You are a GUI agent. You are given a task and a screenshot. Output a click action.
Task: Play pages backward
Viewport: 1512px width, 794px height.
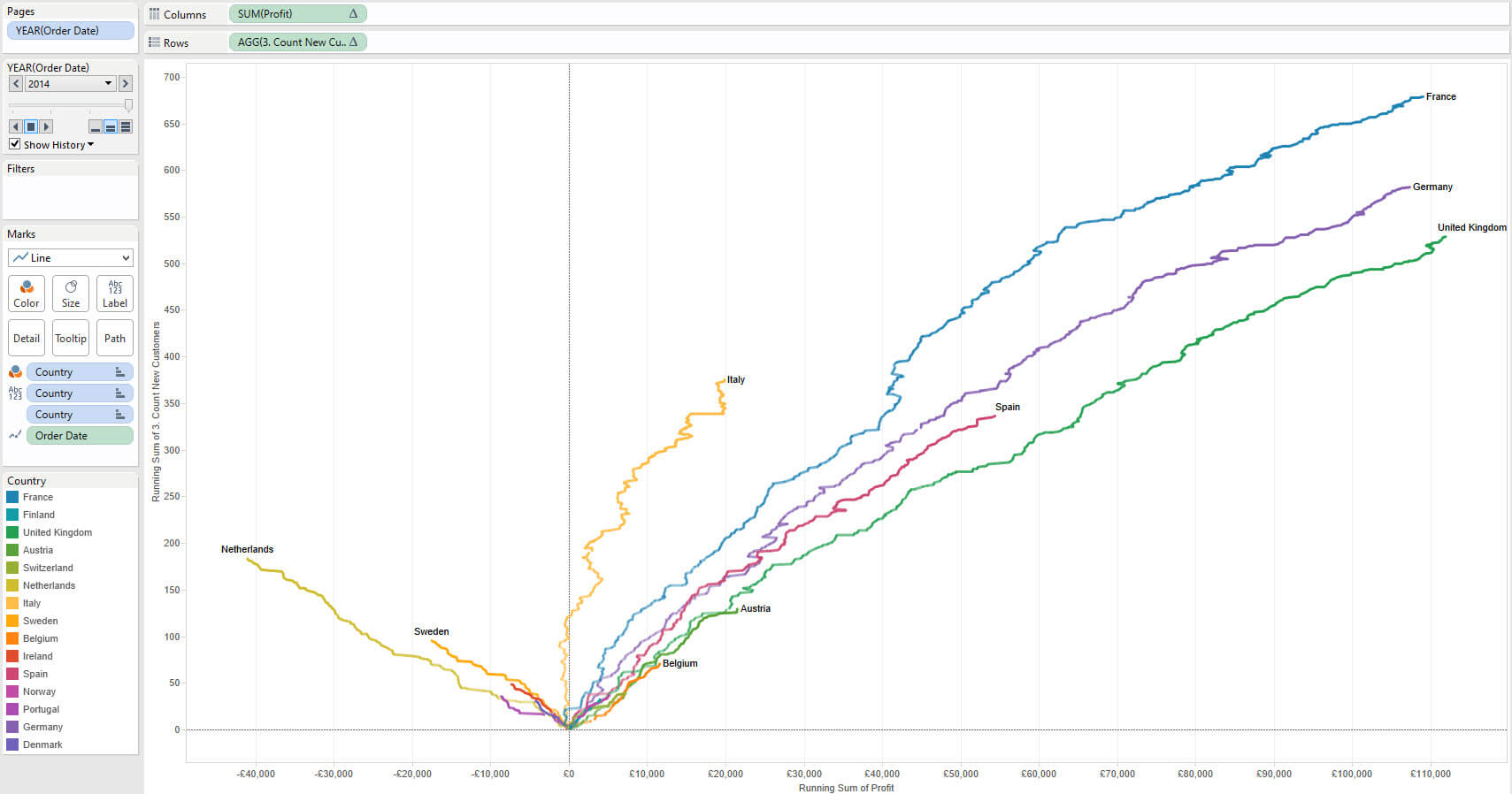click(x=15, y=126)
